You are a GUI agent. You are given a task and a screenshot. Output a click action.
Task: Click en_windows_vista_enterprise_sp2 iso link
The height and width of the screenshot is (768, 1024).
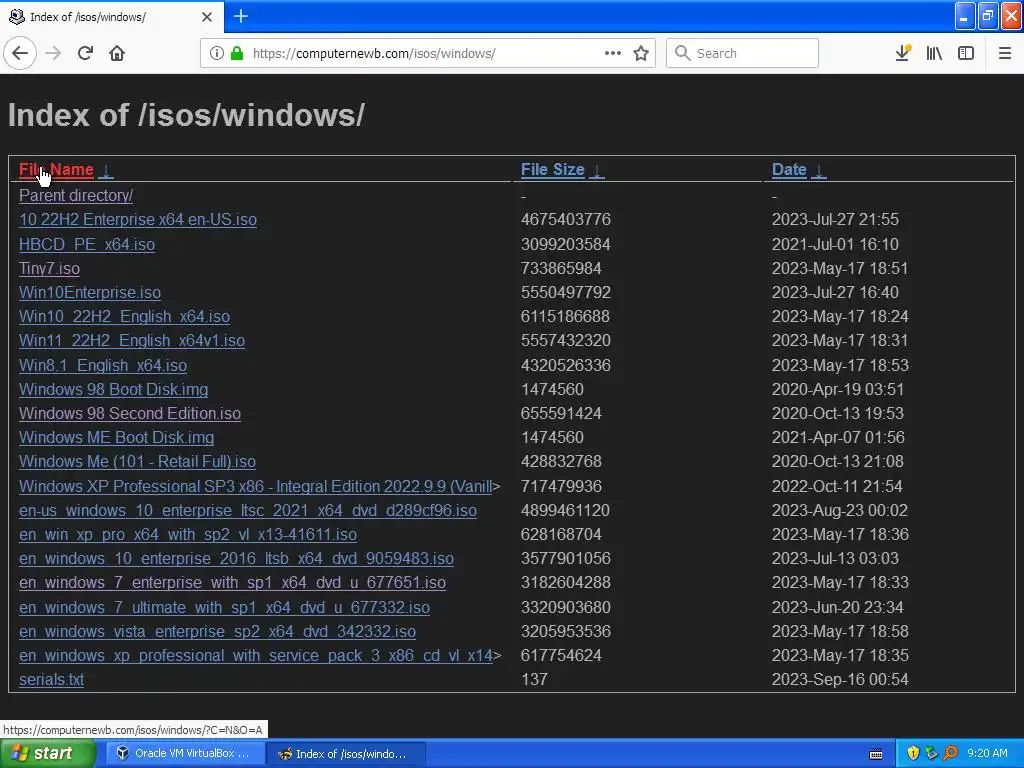click(217, 632)
